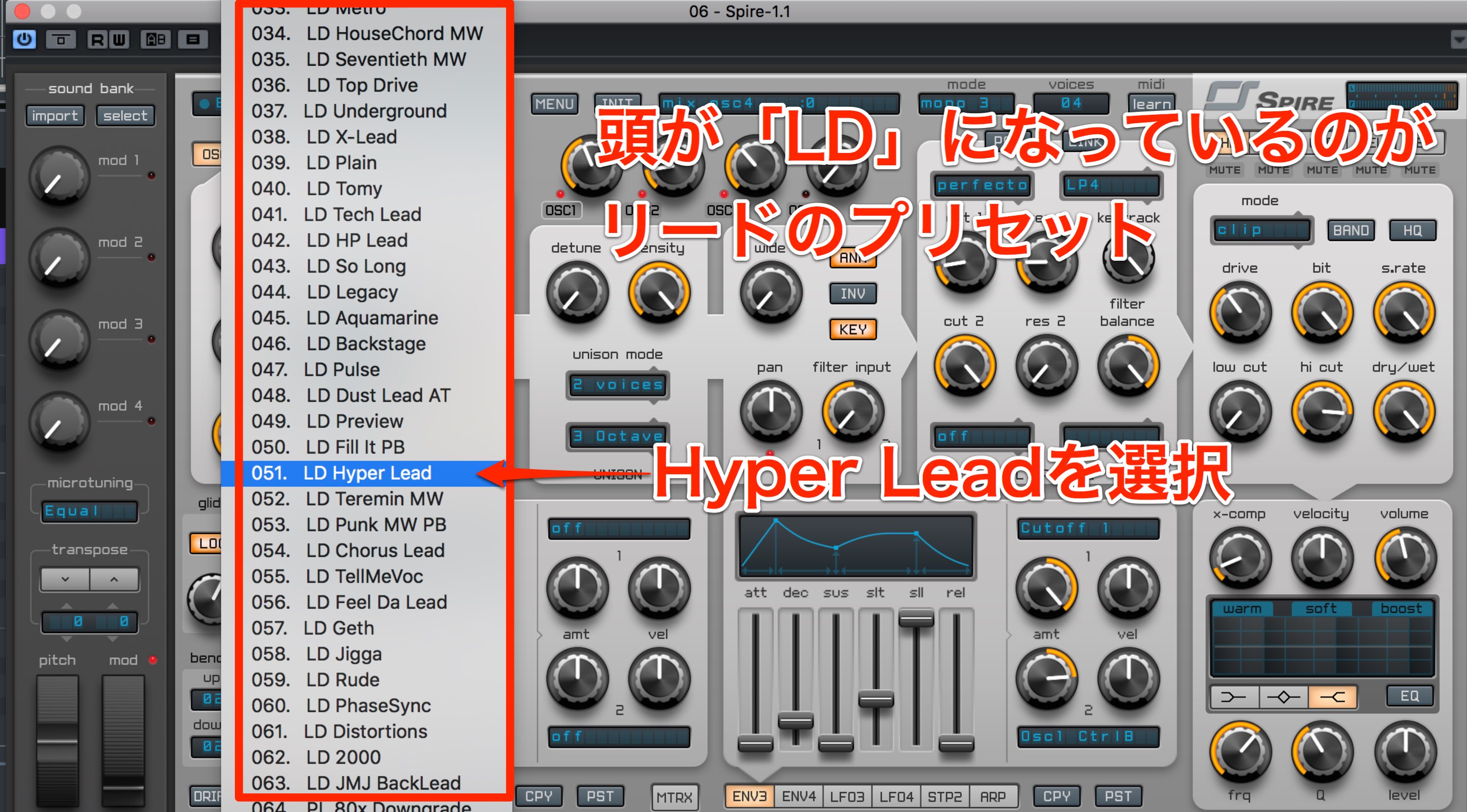Image resolution: width=1467 pixels, height=812 pixels.
Task: Toggle the A/B compare icon
Action: (x=155, y=39)
